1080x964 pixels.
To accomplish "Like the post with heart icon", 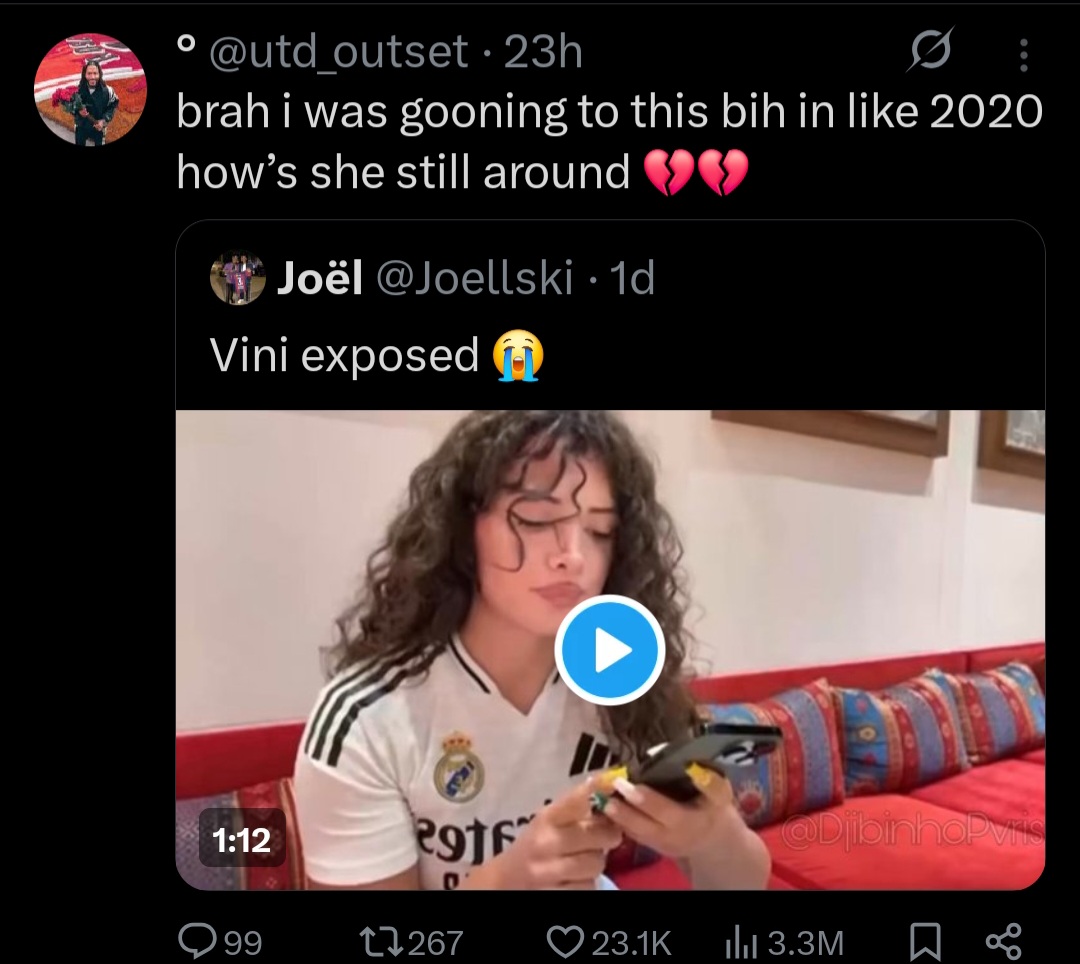I will (x=565, y=941).
